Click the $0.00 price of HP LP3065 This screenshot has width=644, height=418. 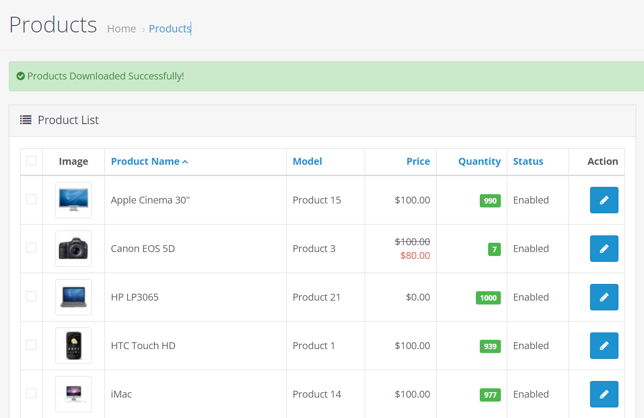coord(418,297)
